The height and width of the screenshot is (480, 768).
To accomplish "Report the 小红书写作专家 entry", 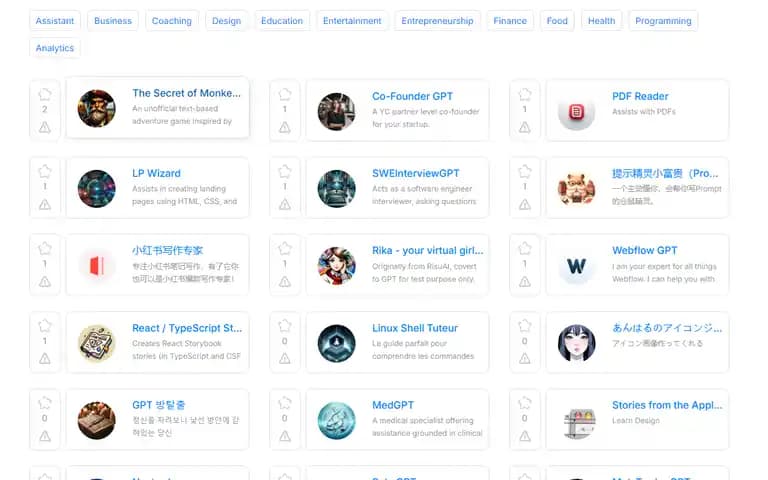I will click(x=45, y=282).
